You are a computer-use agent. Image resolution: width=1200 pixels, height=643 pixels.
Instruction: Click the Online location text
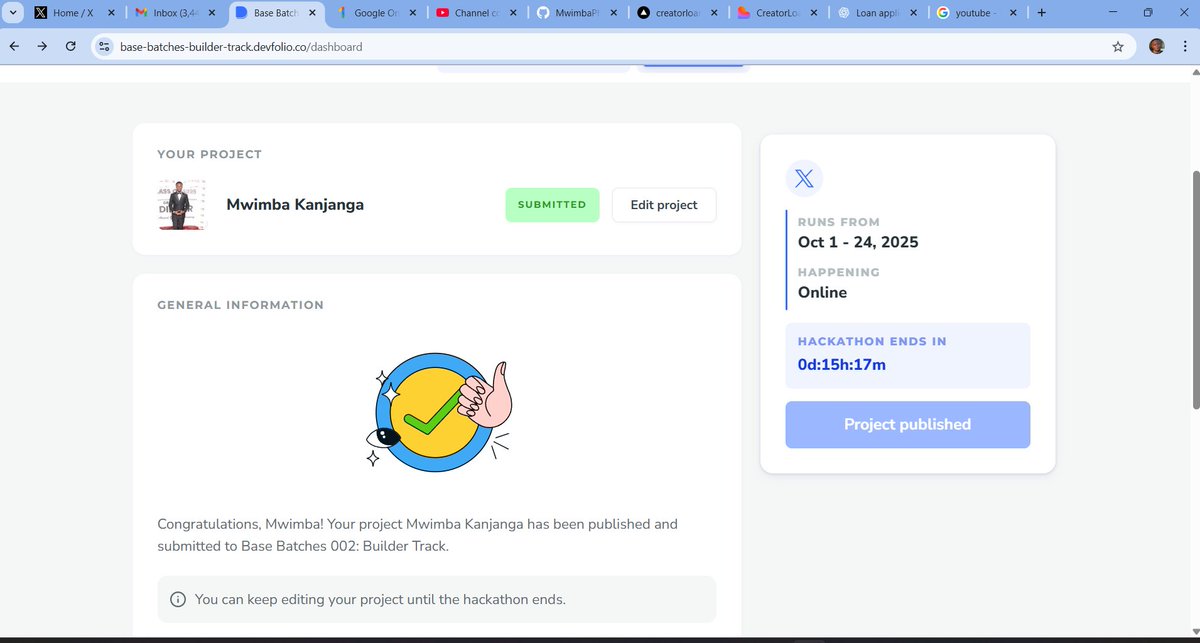tap(822, 292)
